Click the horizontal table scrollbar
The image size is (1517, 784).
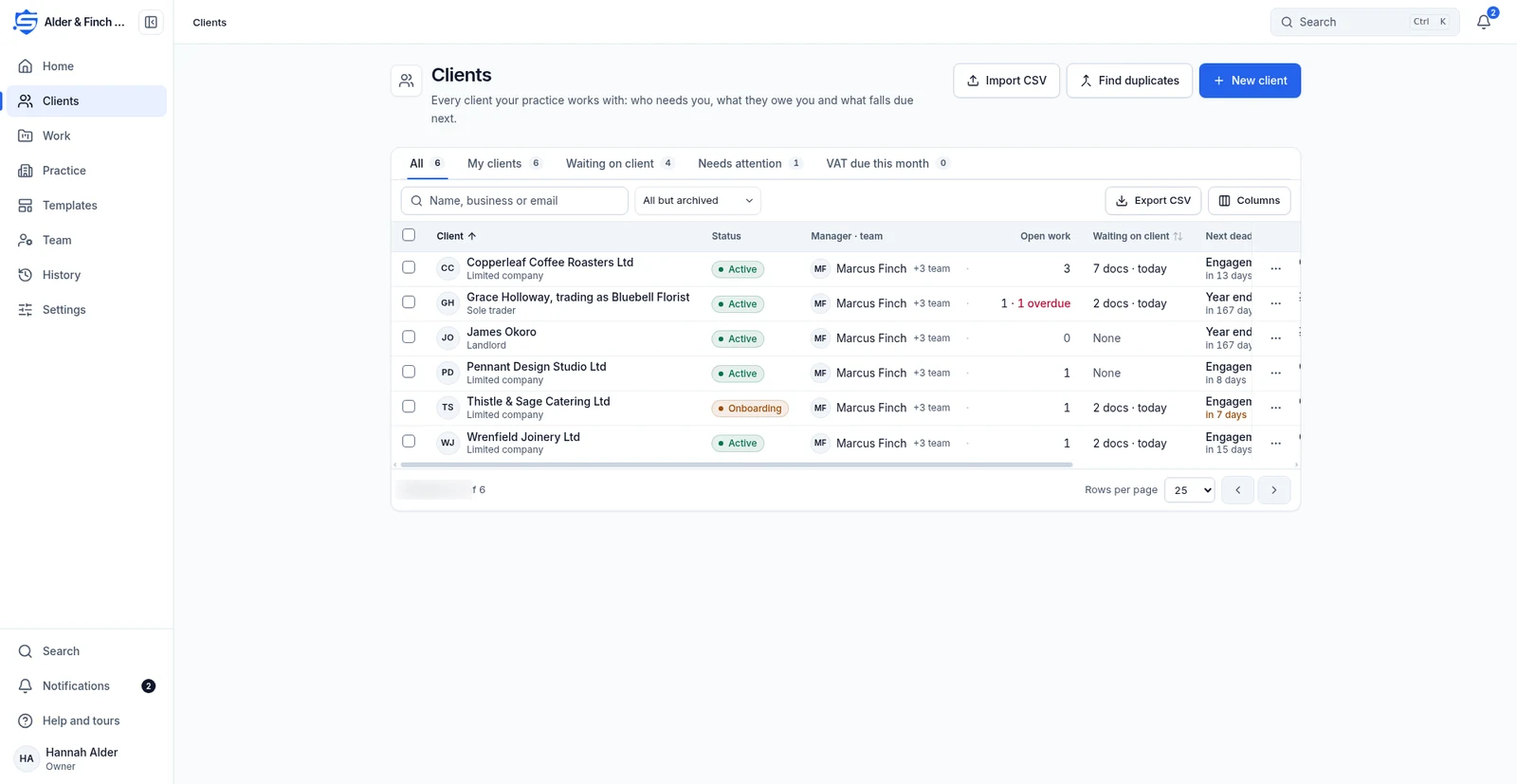coord(737,465)
